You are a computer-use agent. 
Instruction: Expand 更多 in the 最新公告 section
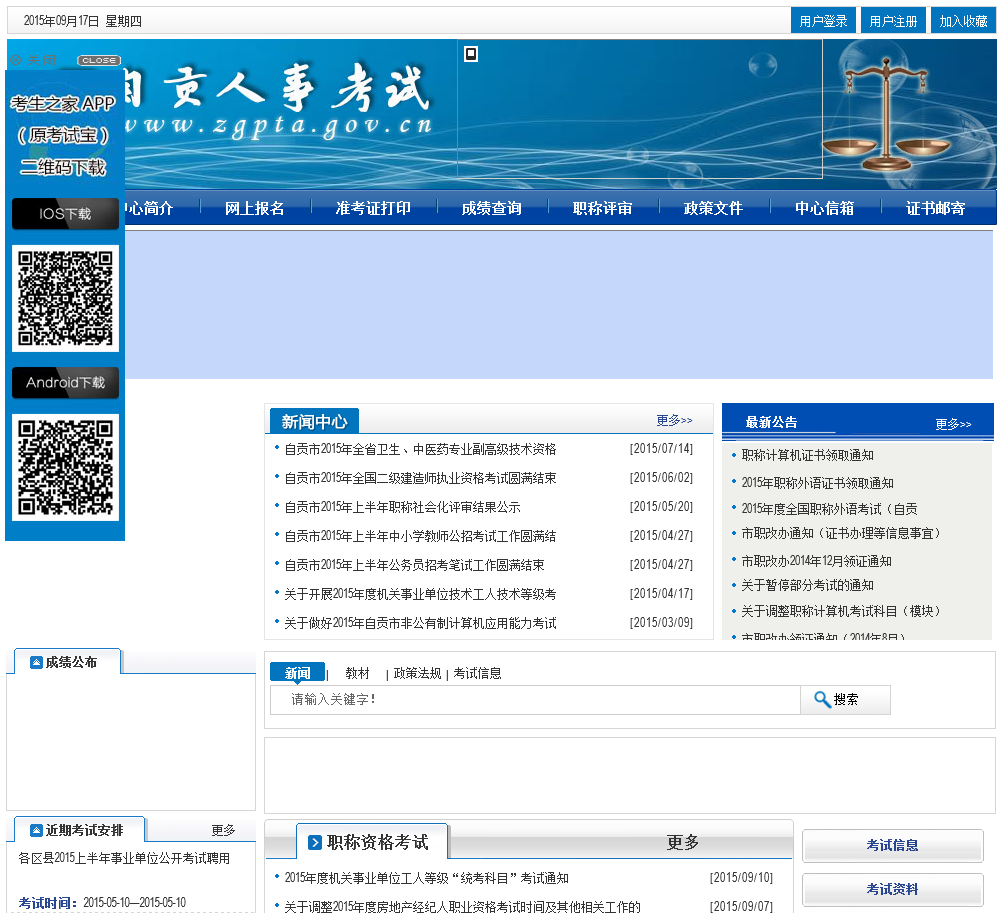[953, 424]
